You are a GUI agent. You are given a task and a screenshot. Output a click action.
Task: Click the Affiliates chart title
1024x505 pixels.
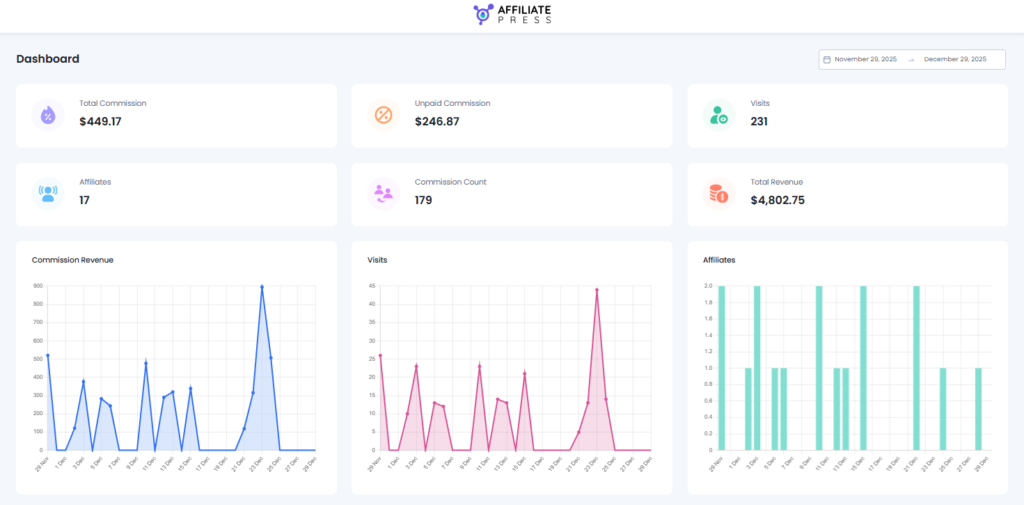[x=719, y=260]
